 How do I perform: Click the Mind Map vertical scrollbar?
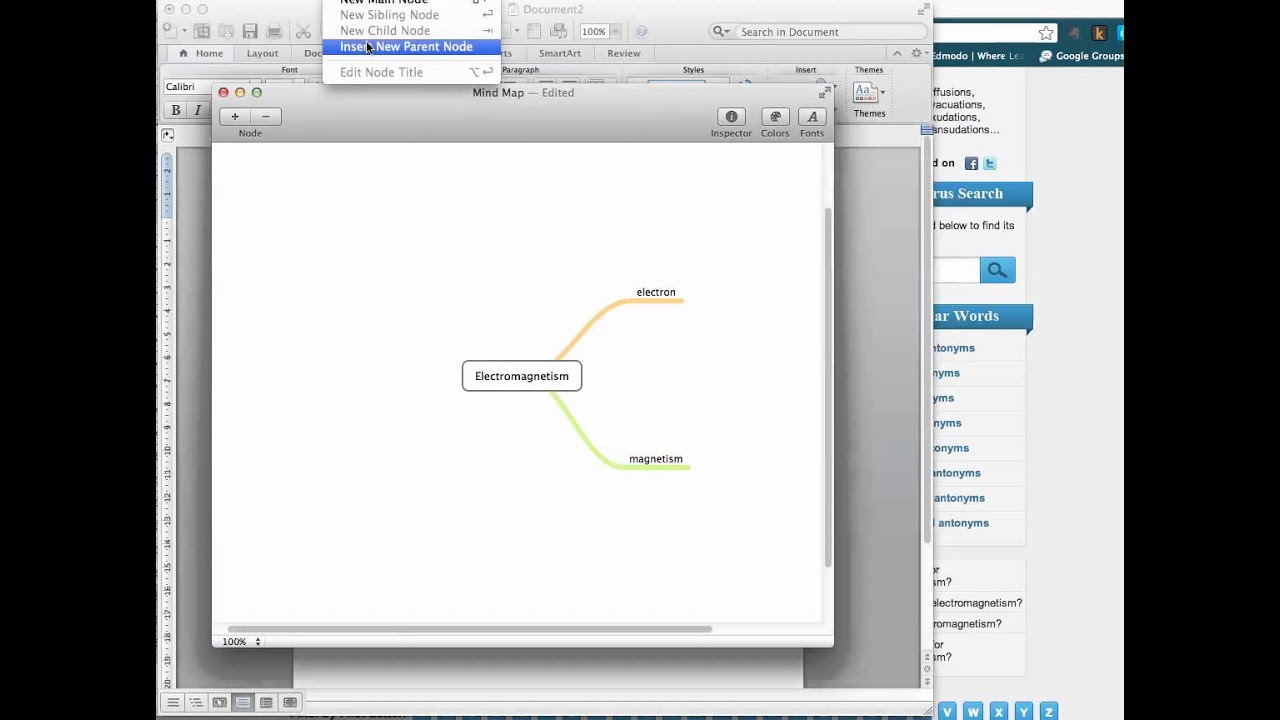coord(827,388)
